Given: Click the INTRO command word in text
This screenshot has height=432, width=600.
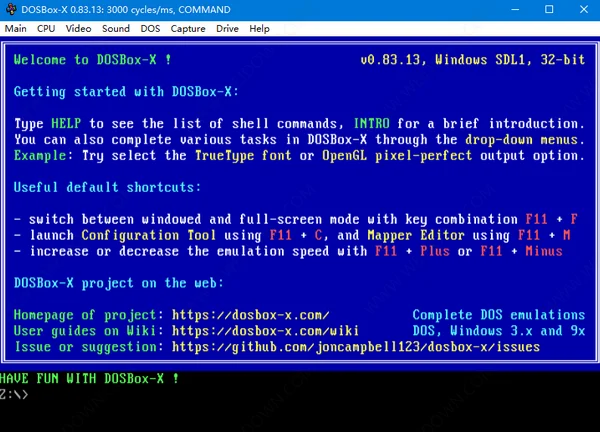Looking at the screenshot, I should [372, 124].
